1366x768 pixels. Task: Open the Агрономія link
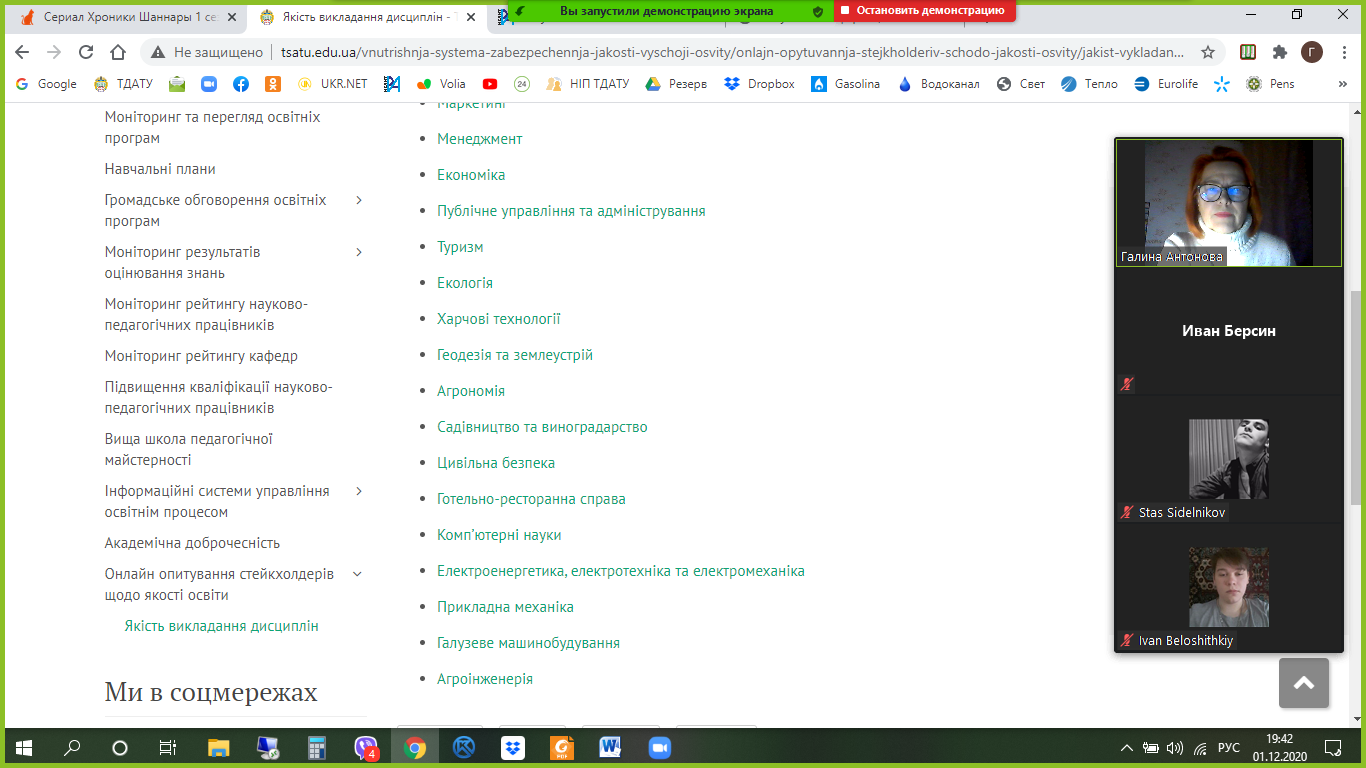[471, 391]
